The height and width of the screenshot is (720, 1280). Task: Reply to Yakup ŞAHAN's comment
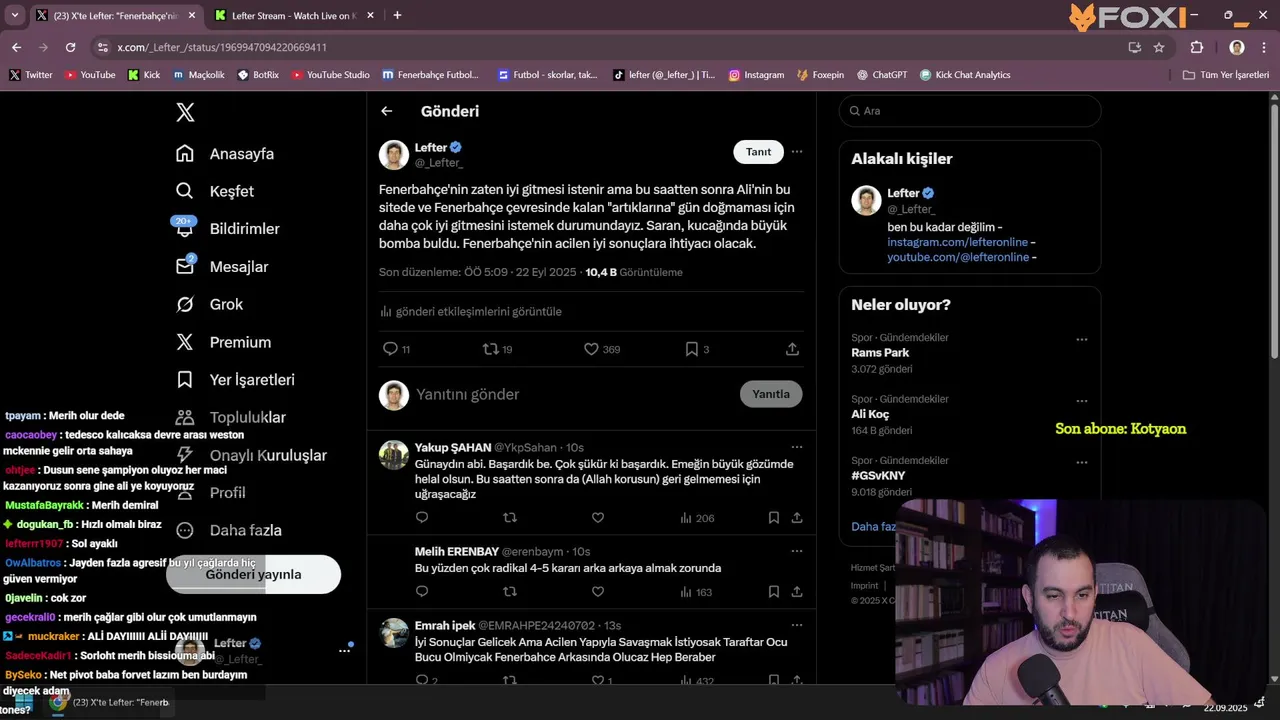(422, 518)
